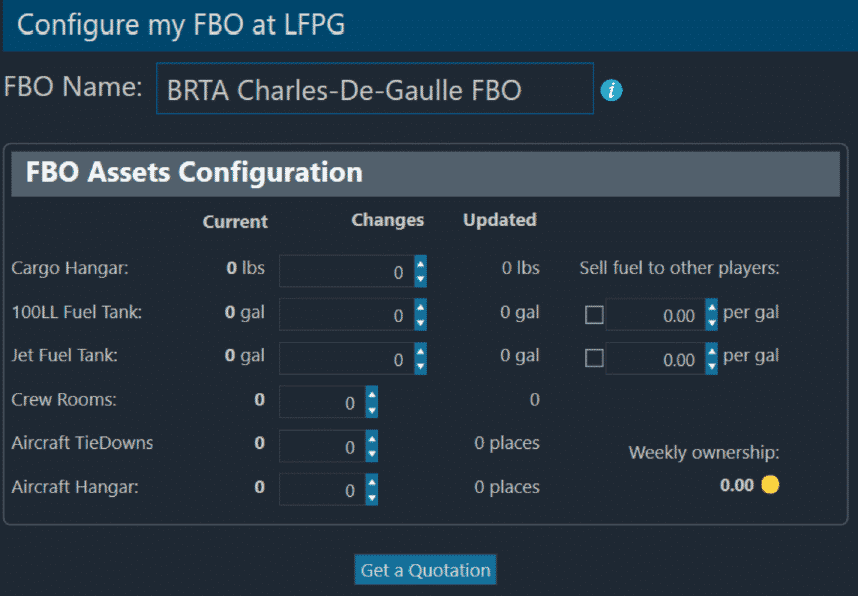Enable selling Jet fuel to other players
Viewport: 858px width, 596px height.
(594, 358)
